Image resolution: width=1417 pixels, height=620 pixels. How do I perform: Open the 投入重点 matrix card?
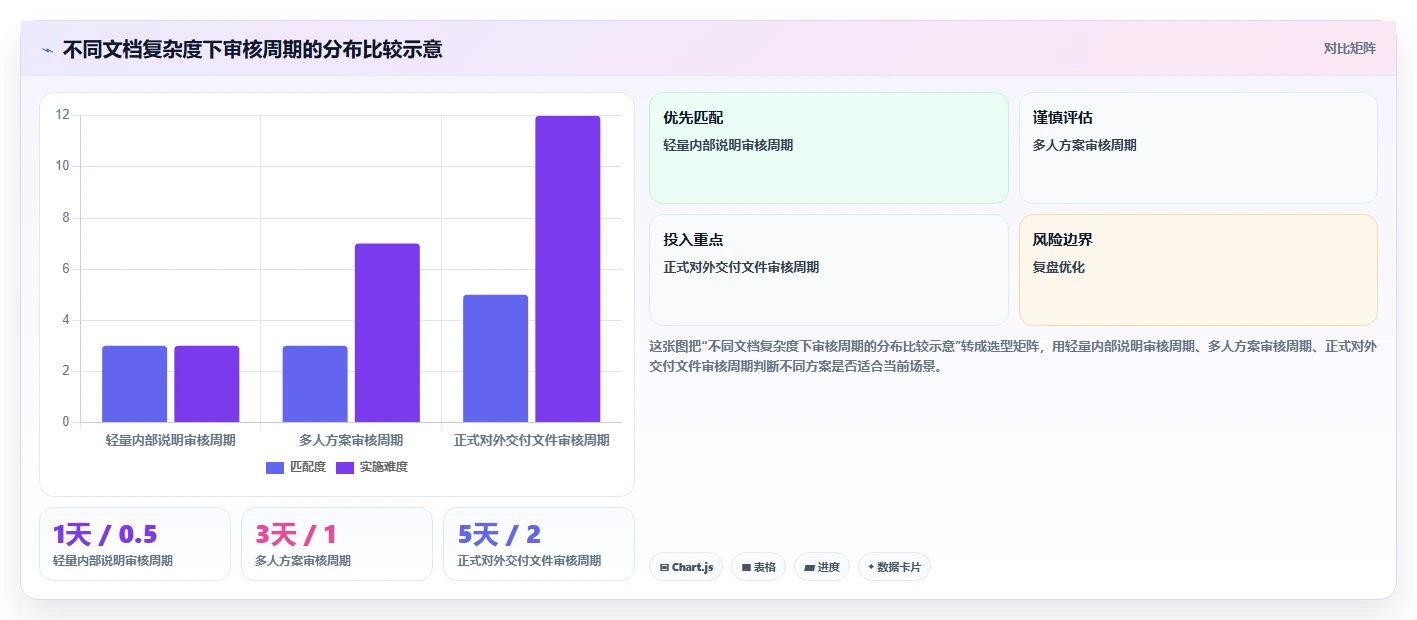[x=829, y=270]
